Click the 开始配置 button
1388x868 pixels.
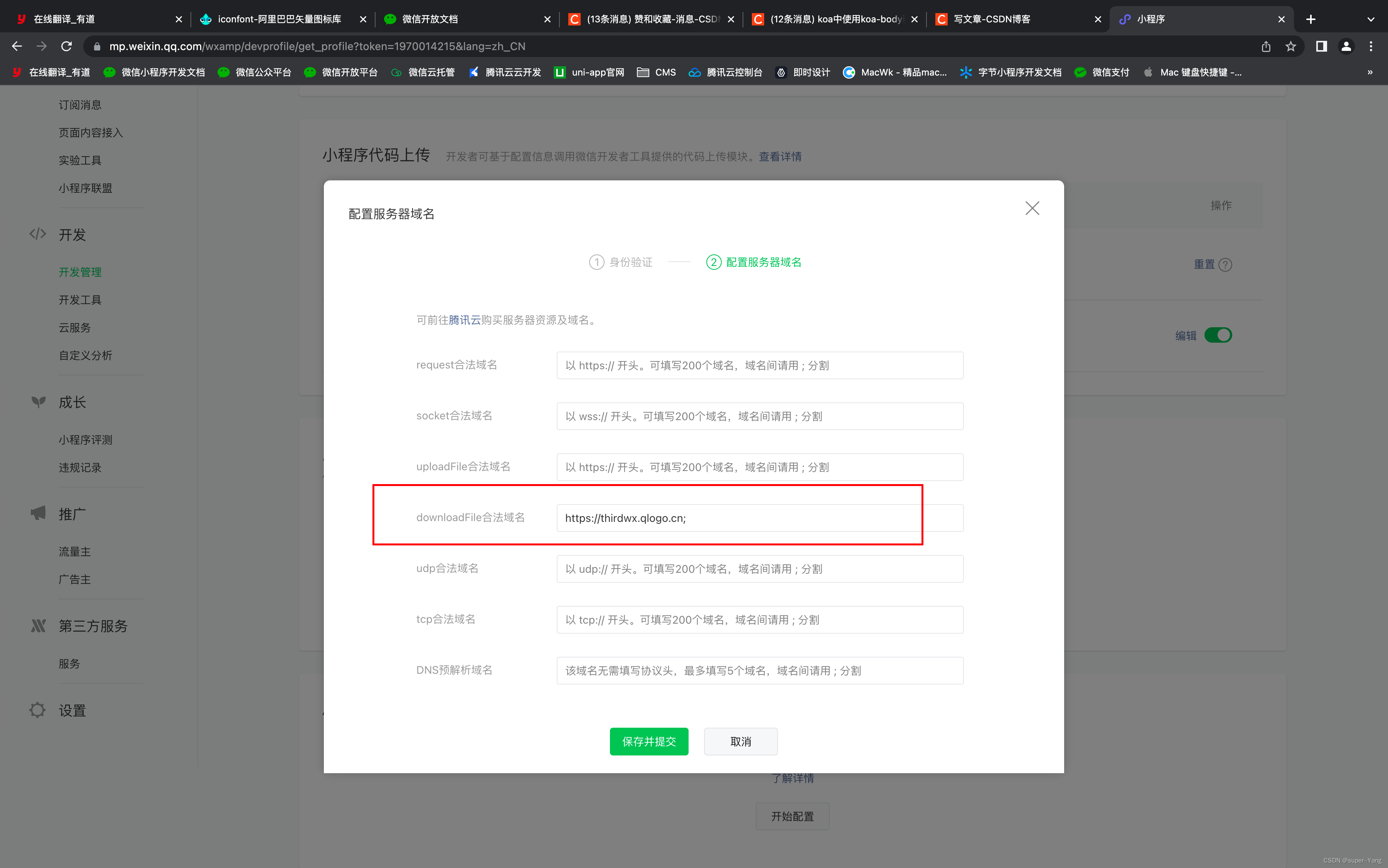coord(792,816)
